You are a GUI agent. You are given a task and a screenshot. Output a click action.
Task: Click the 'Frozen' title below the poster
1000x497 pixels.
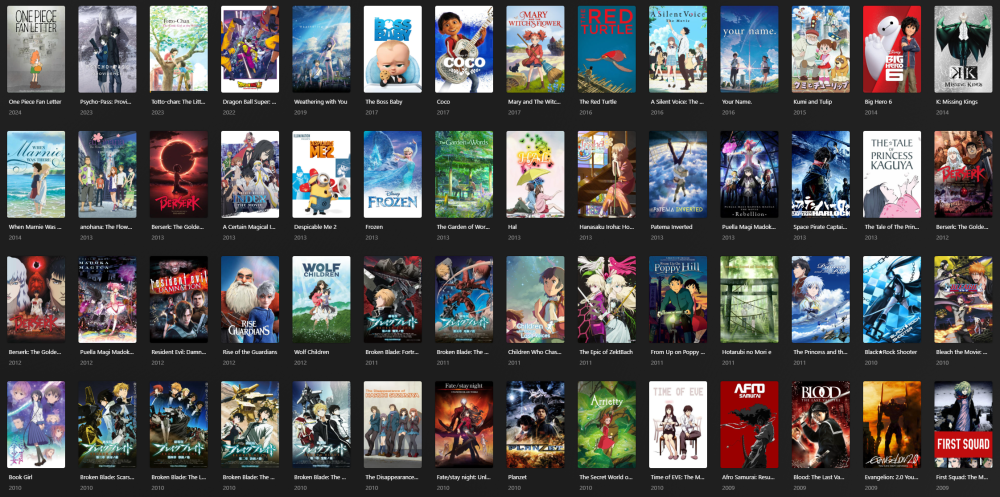374,226
